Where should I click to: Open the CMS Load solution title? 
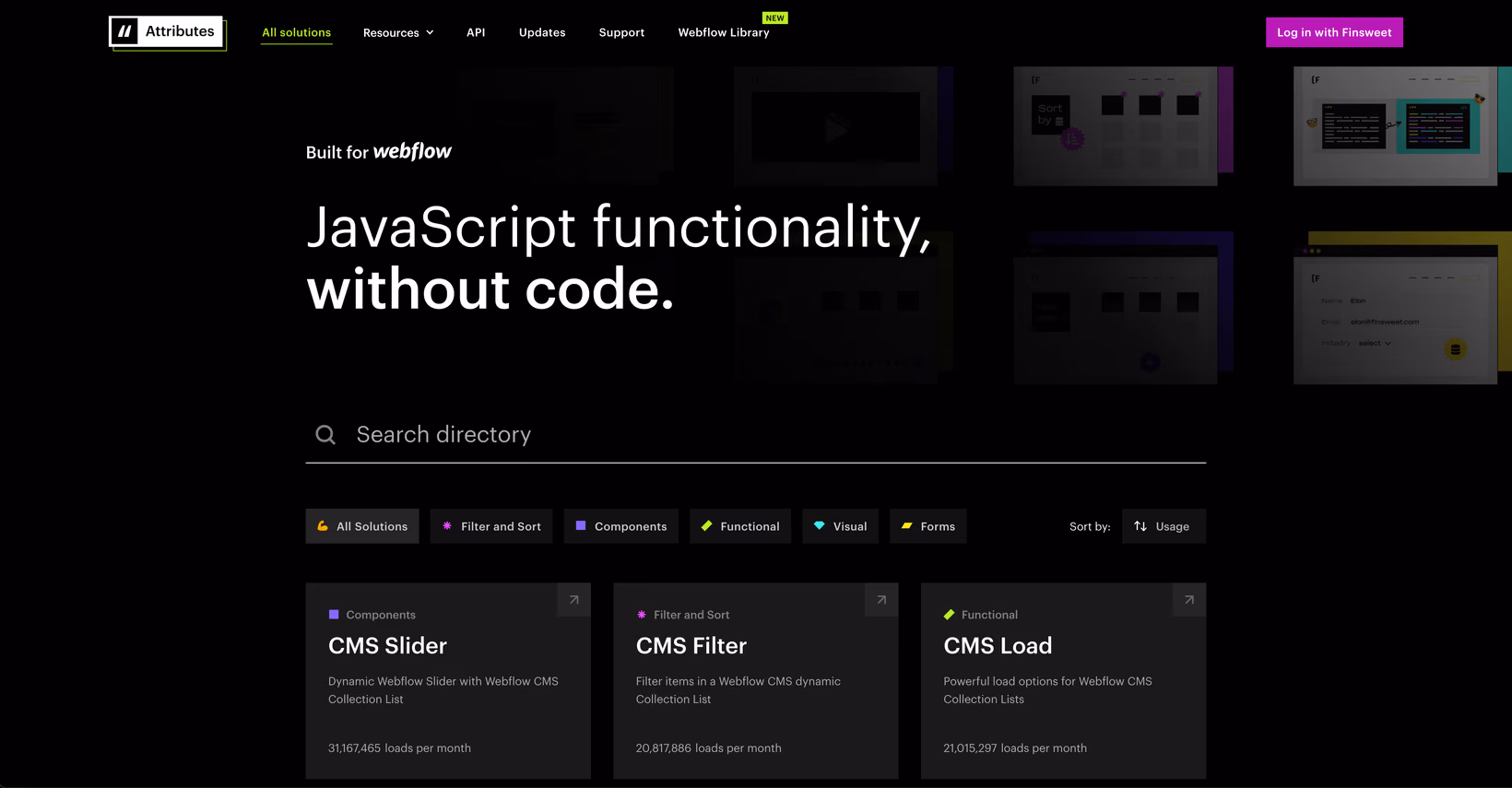point(998,646)
